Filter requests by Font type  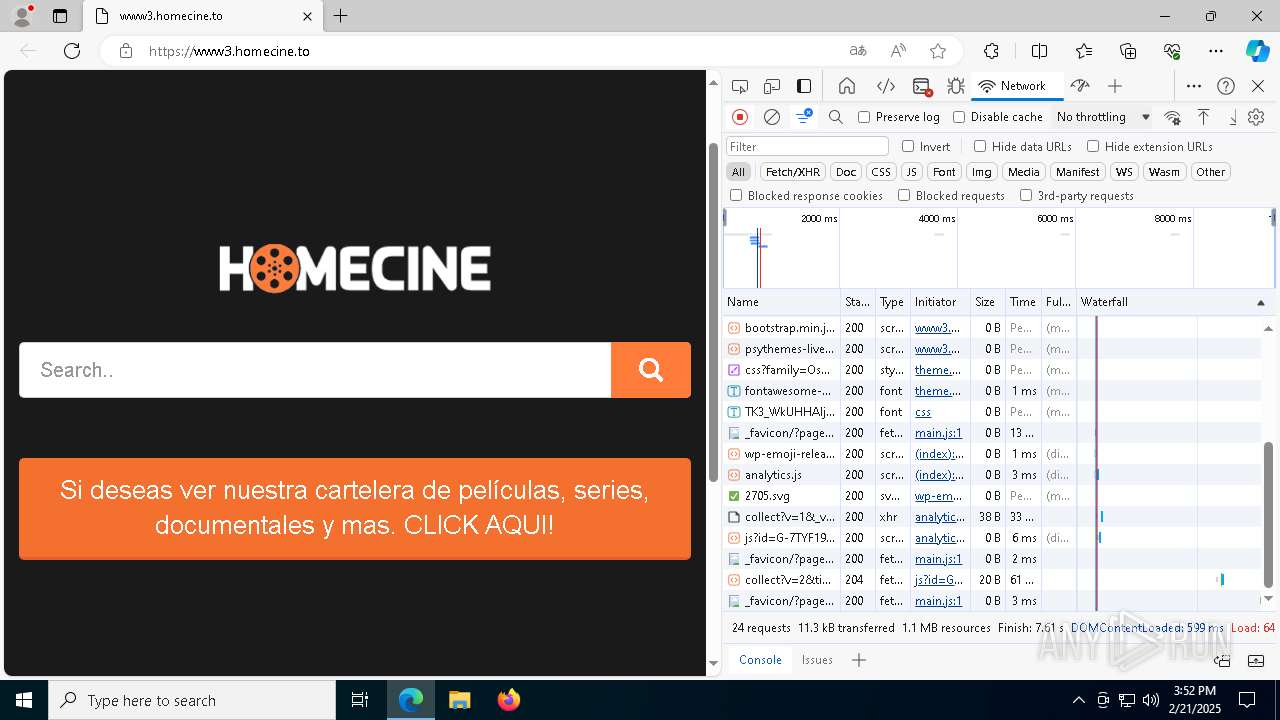pyautogui.click(x=944, y=172)
